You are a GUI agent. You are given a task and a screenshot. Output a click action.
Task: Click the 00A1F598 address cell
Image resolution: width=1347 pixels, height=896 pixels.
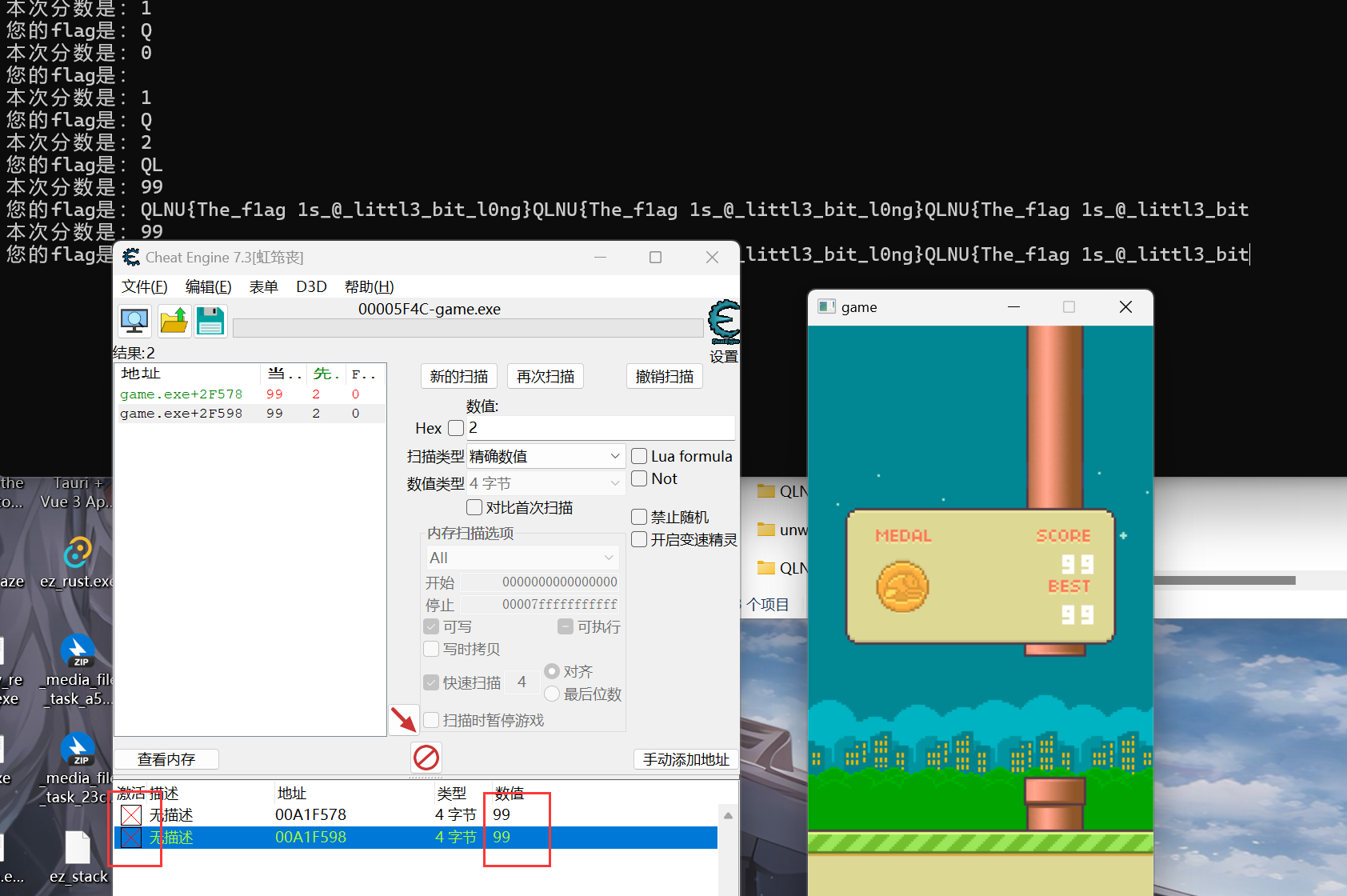311,837
